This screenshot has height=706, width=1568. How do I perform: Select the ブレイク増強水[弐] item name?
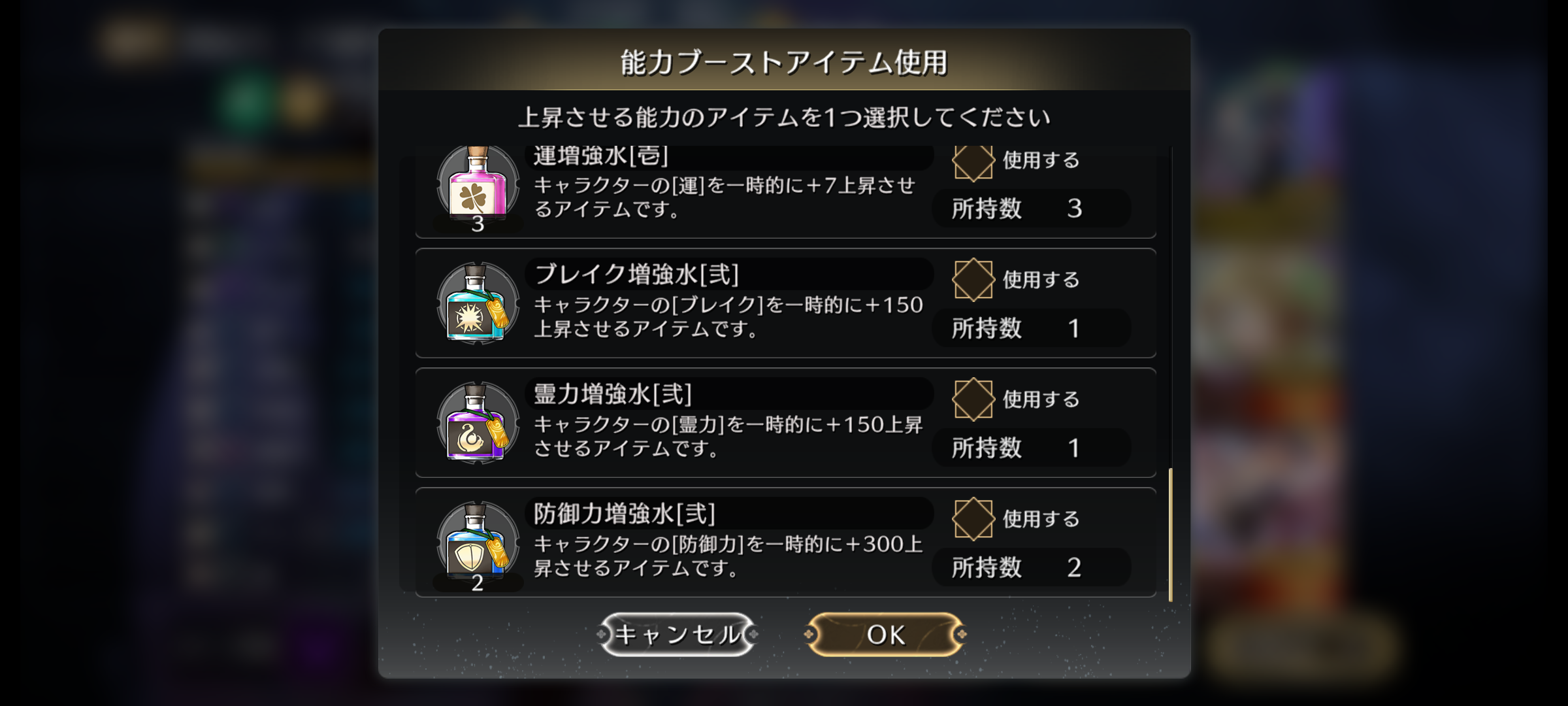(636, 275)
